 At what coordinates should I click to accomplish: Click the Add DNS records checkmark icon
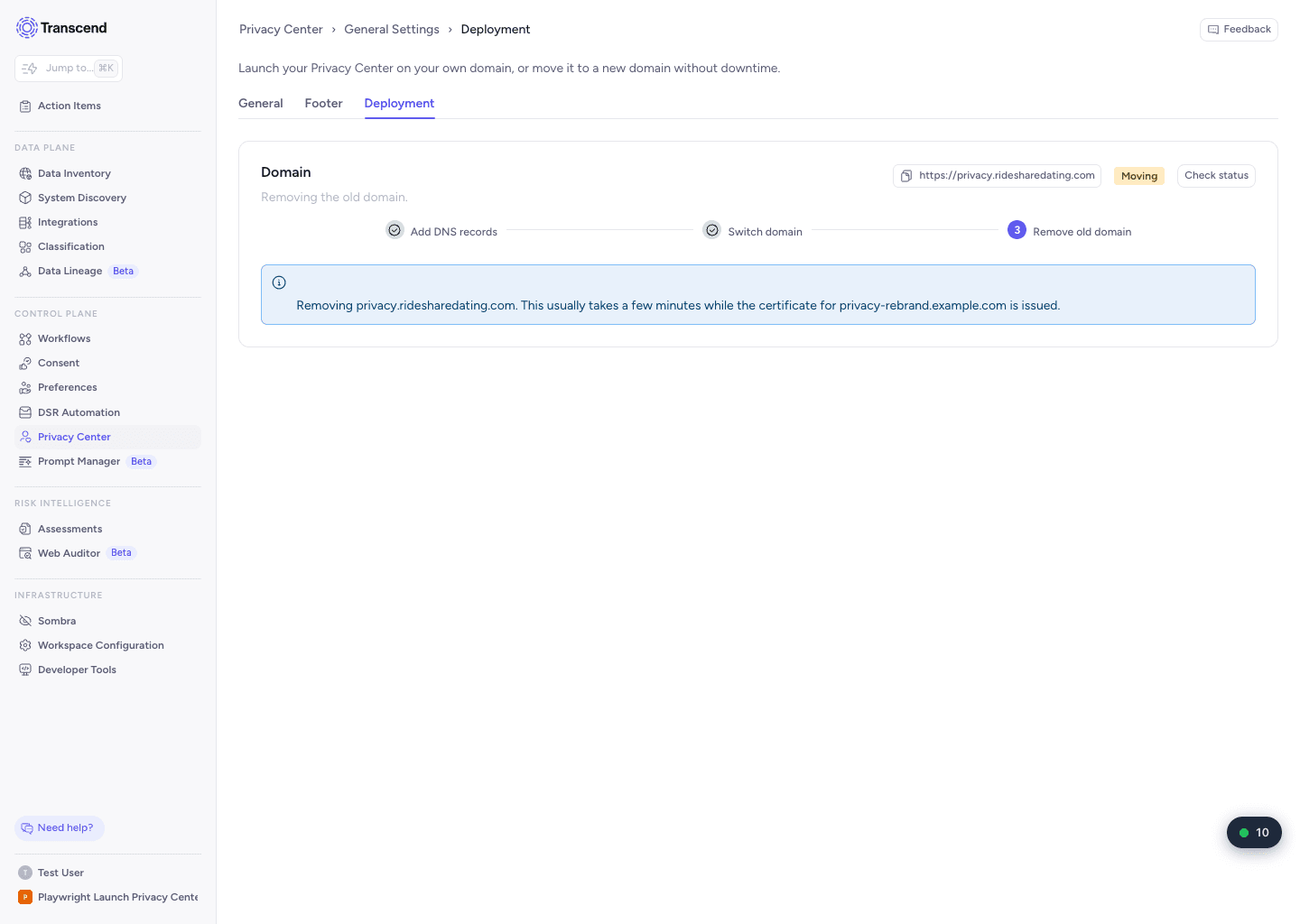(x=395, y=230)
